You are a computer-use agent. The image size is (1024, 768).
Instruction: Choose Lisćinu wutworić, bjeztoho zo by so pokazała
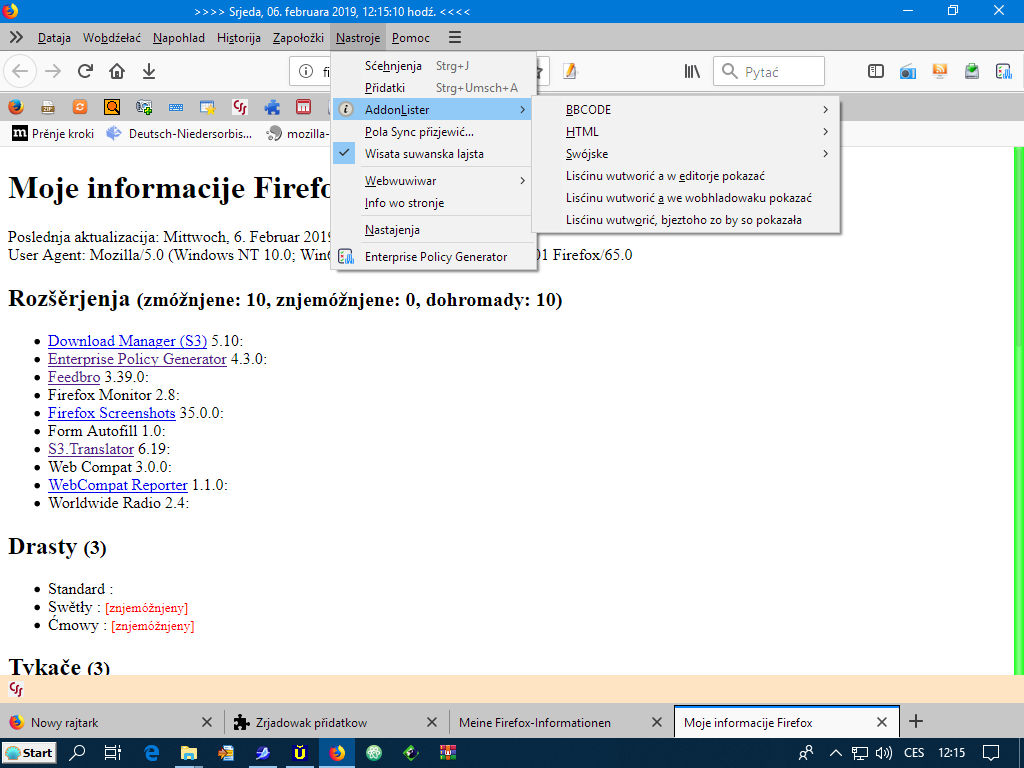point(686,220)
